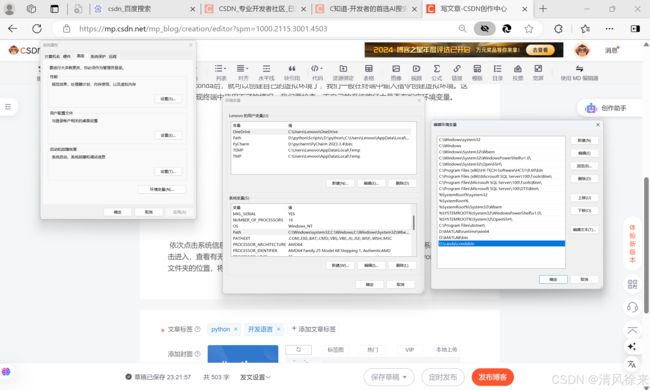
Task: Open the favorites list icon
Action: click(x=585, y=29)
